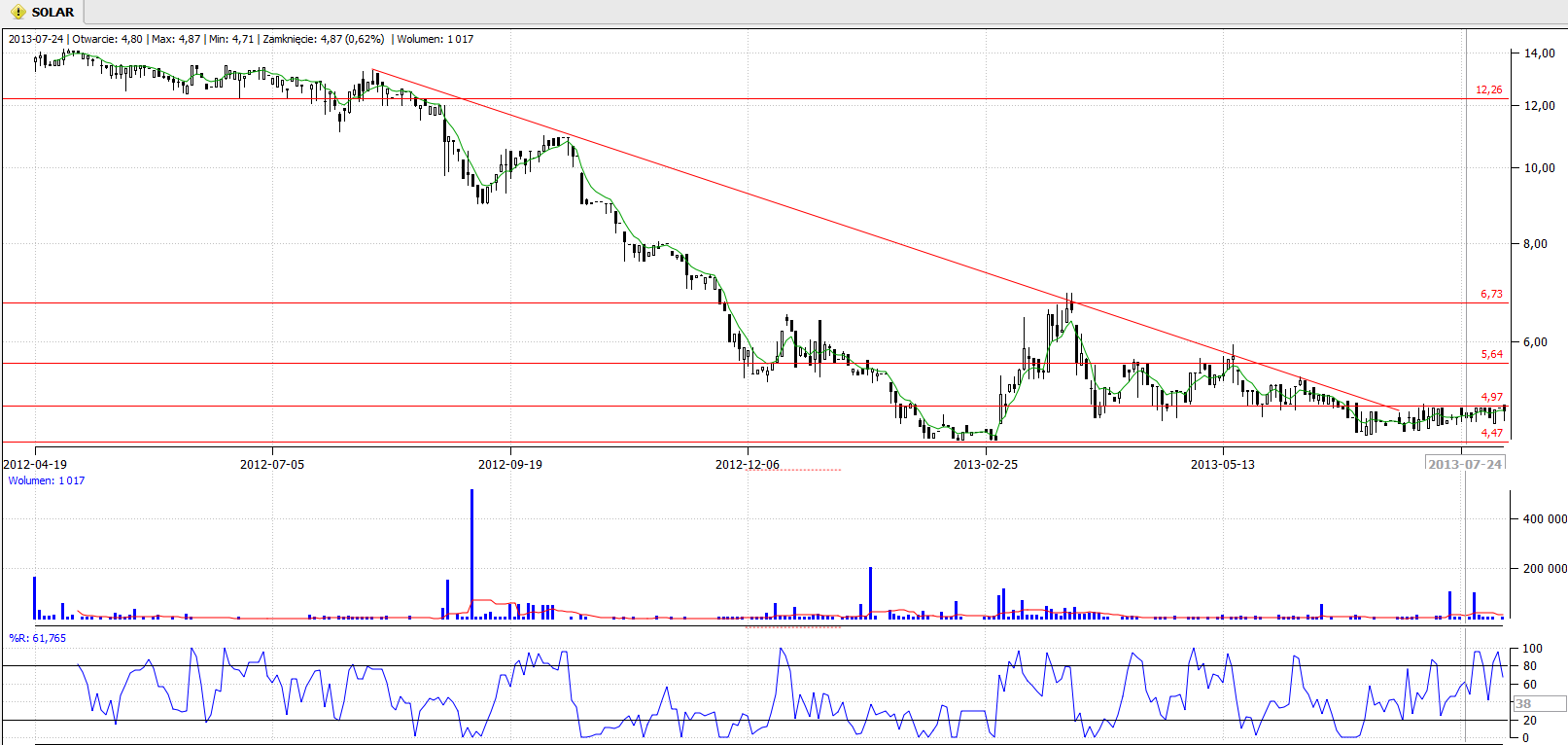Click the 6,73 horizontal level label

(1491, 294)
